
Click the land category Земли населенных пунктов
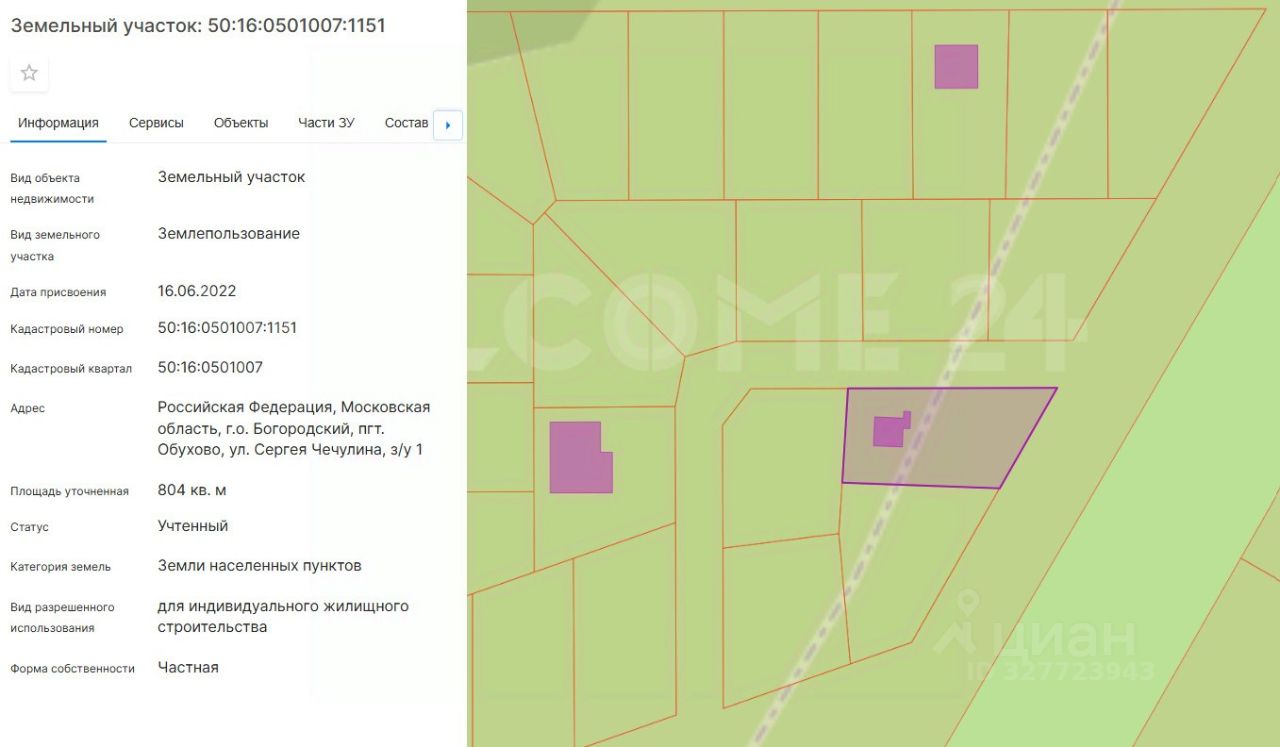(x=260, y=566)
